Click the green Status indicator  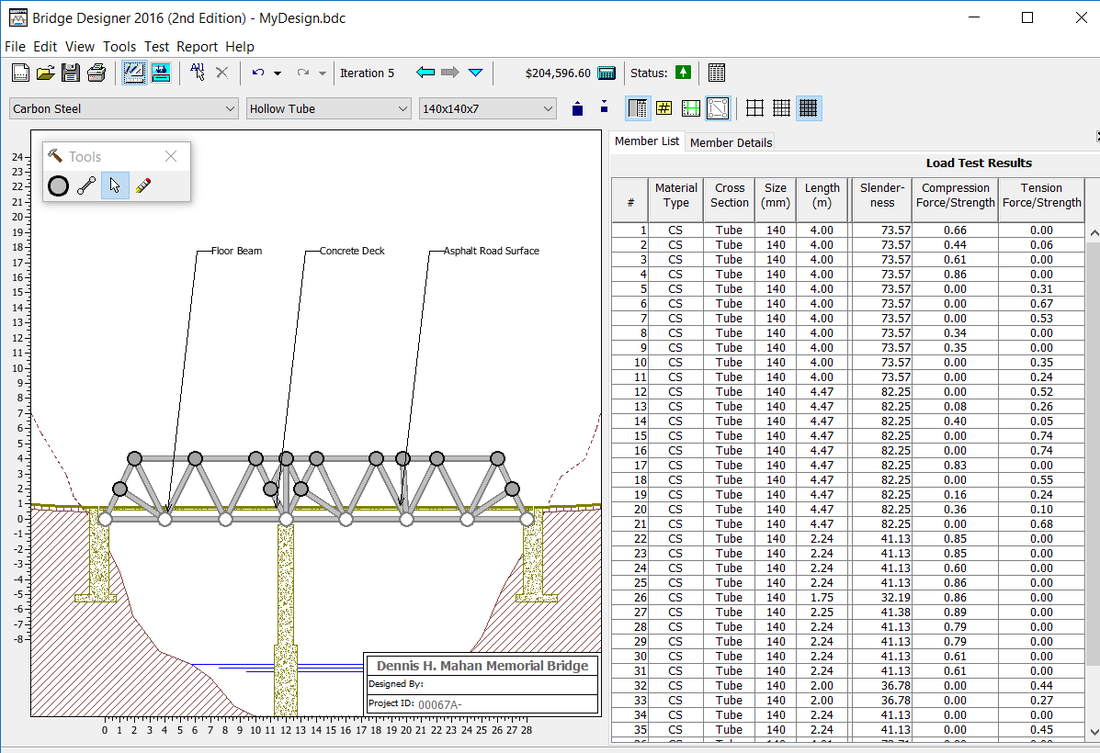click(x=683, y=72)
